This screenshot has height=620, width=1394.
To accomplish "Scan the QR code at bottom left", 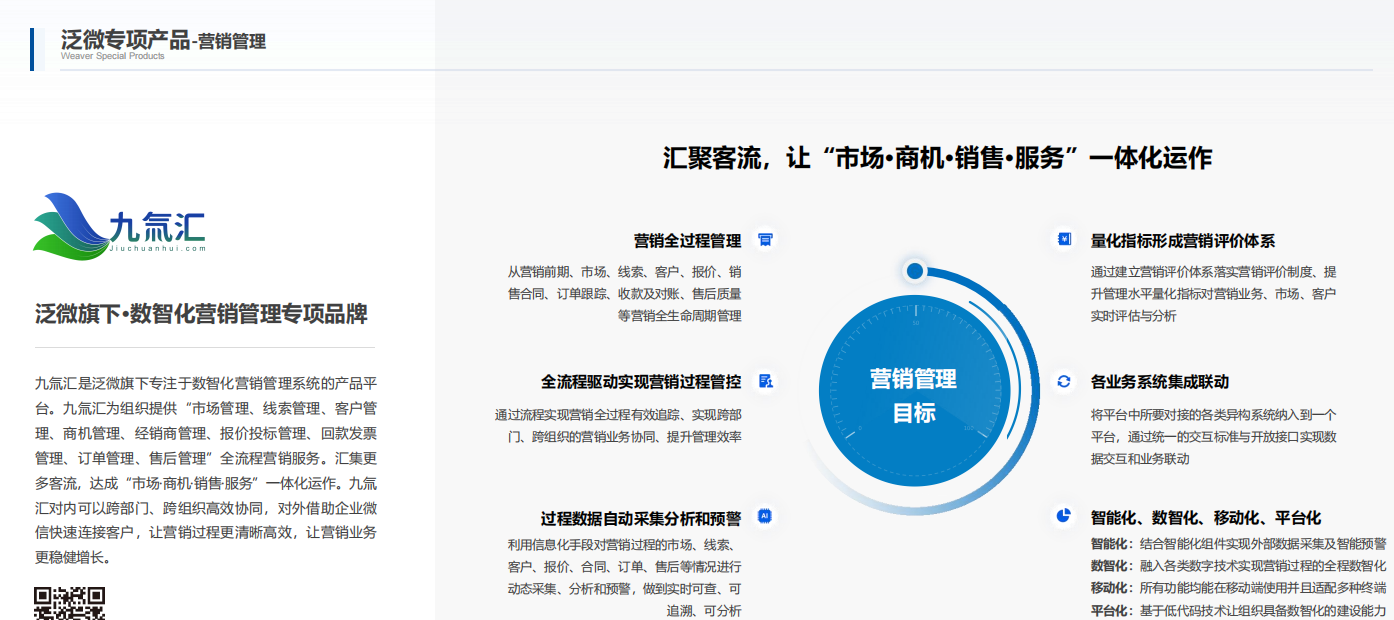I will 65,608.
